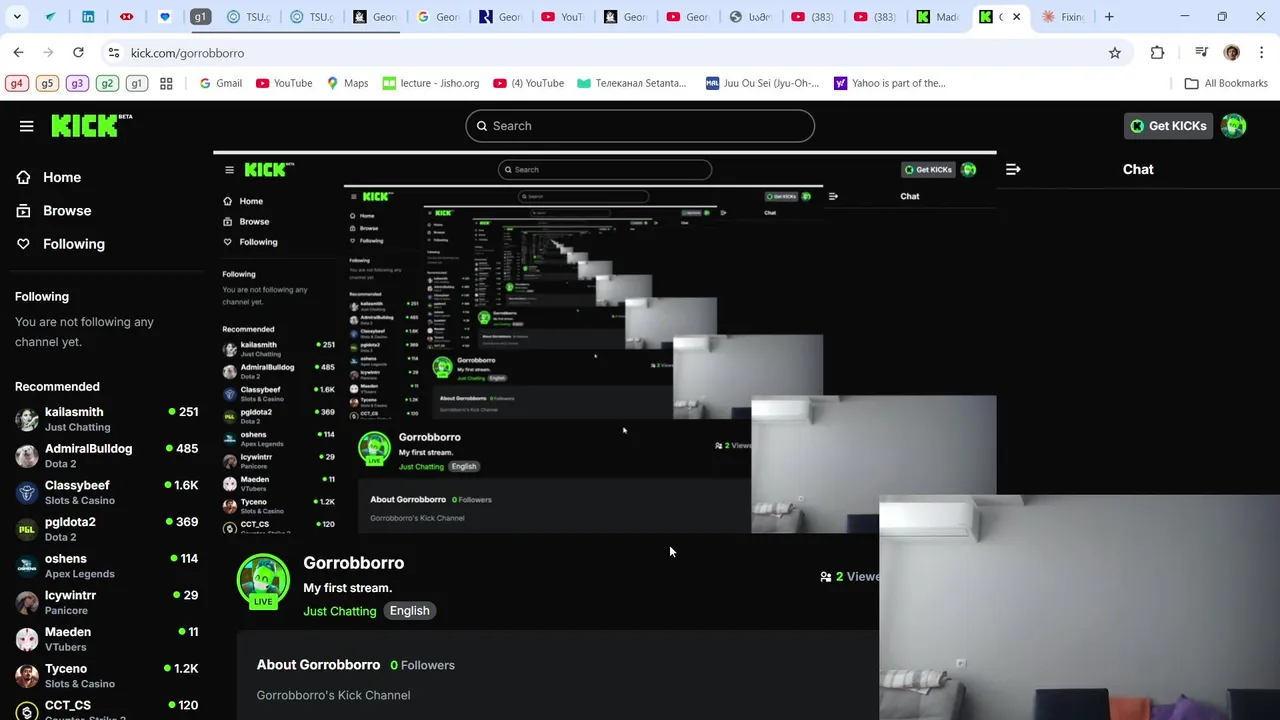Open the g4 bookmark group
Screen dimensions: 1280x720
(16, 83)
